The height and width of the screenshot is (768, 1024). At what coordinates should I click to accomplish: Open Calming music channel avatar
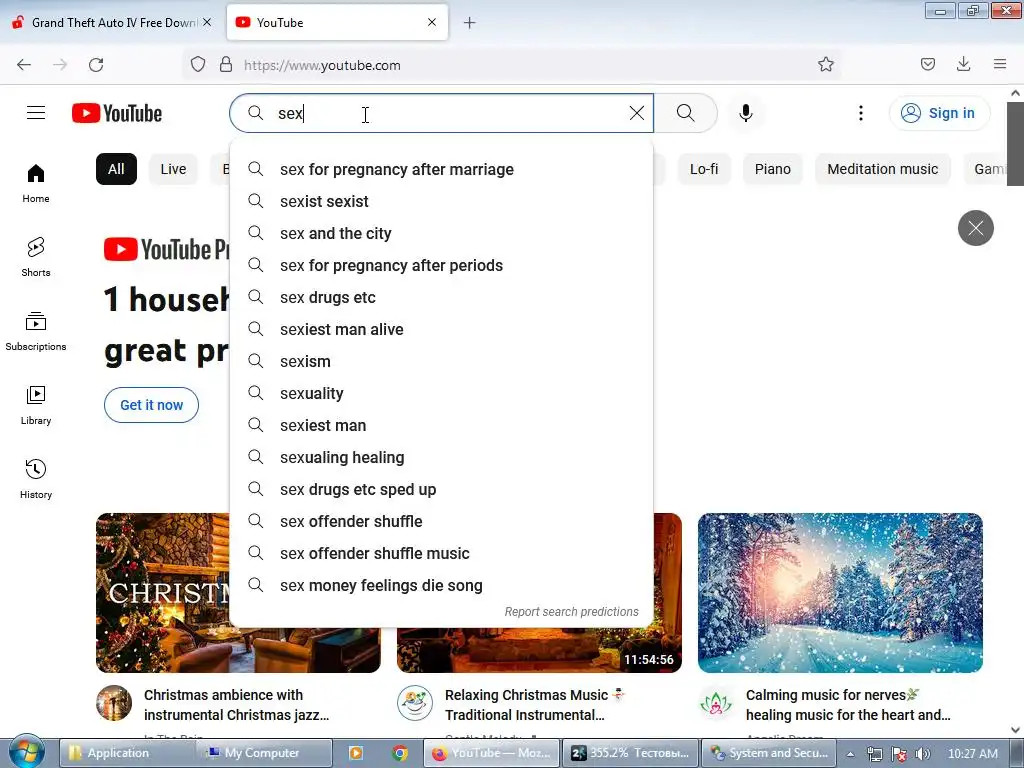point(716,703)
